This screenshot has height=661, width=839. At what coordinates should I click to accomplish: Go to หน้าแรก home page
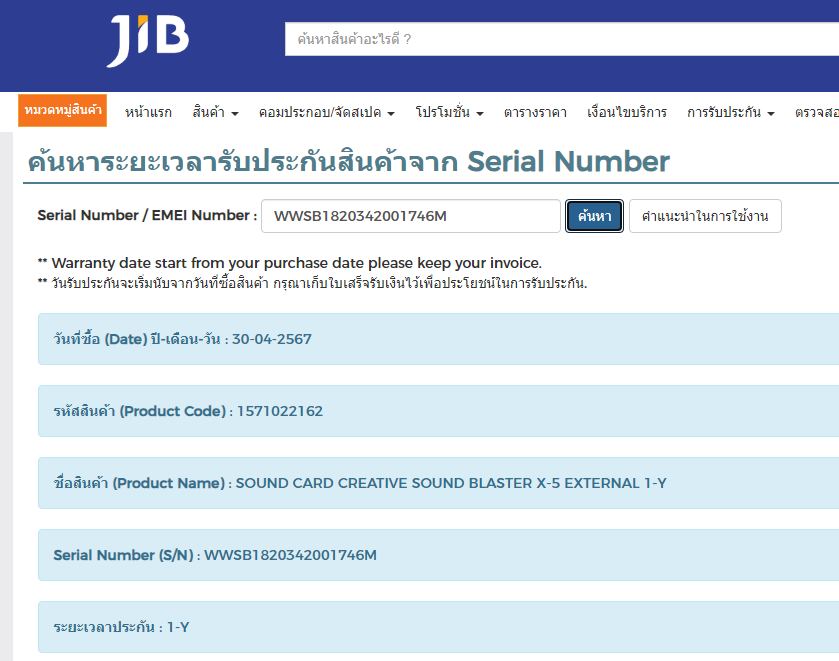click(x=148, y=112)
